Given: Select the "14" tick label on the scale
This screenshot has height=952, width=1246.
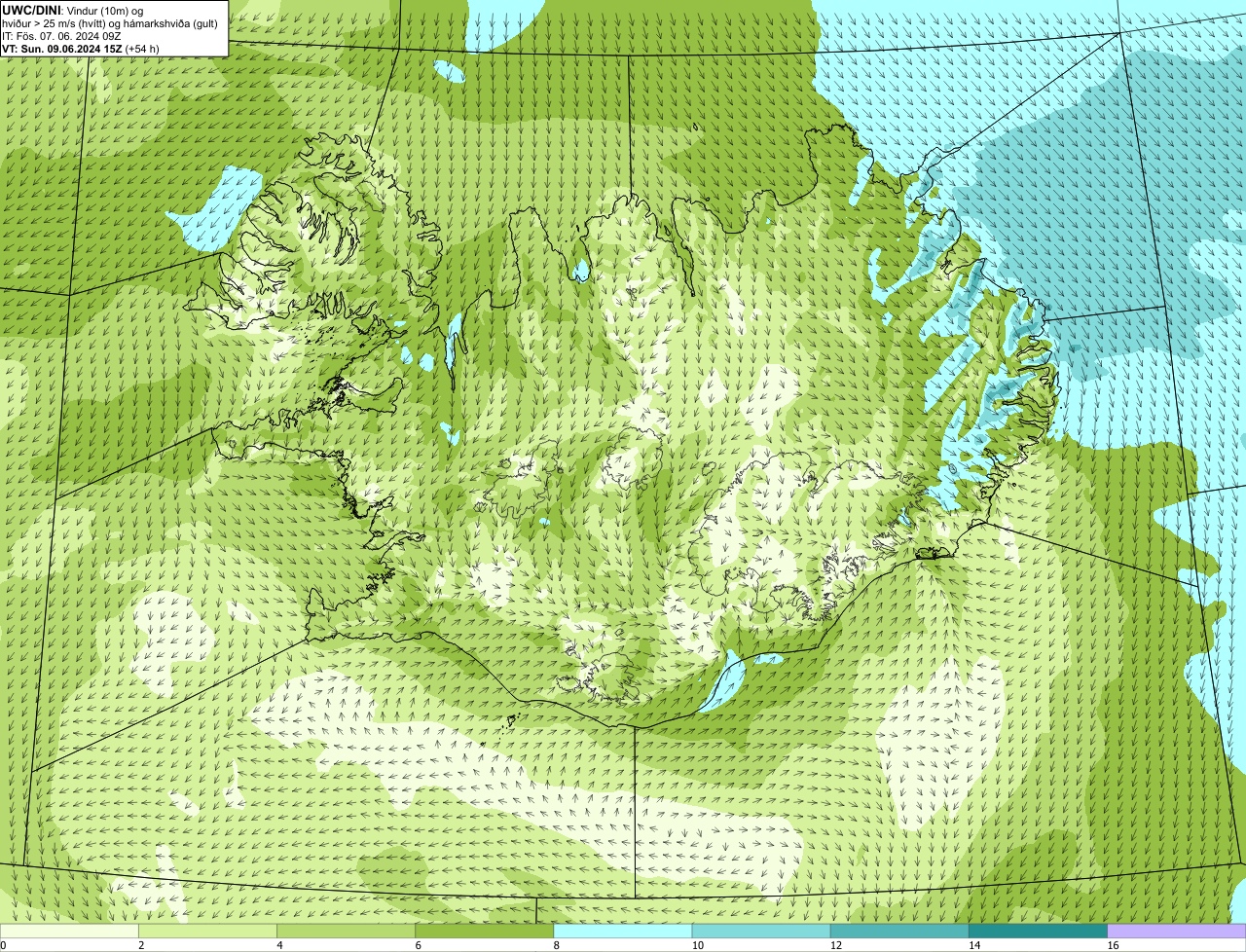Looking at the screenshot, I should tap(973, 945).
